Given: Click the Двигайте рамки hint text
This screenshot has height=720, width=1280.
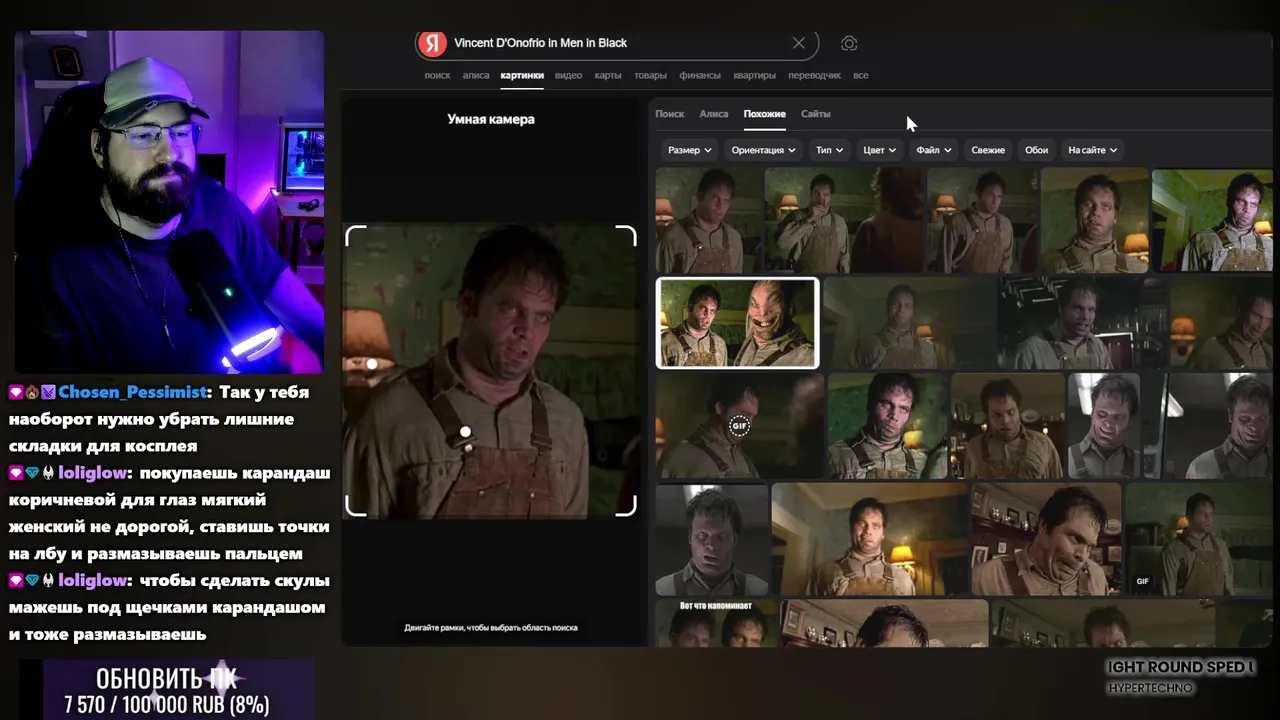Looking at the screenshot, I should tap(491, 628).
